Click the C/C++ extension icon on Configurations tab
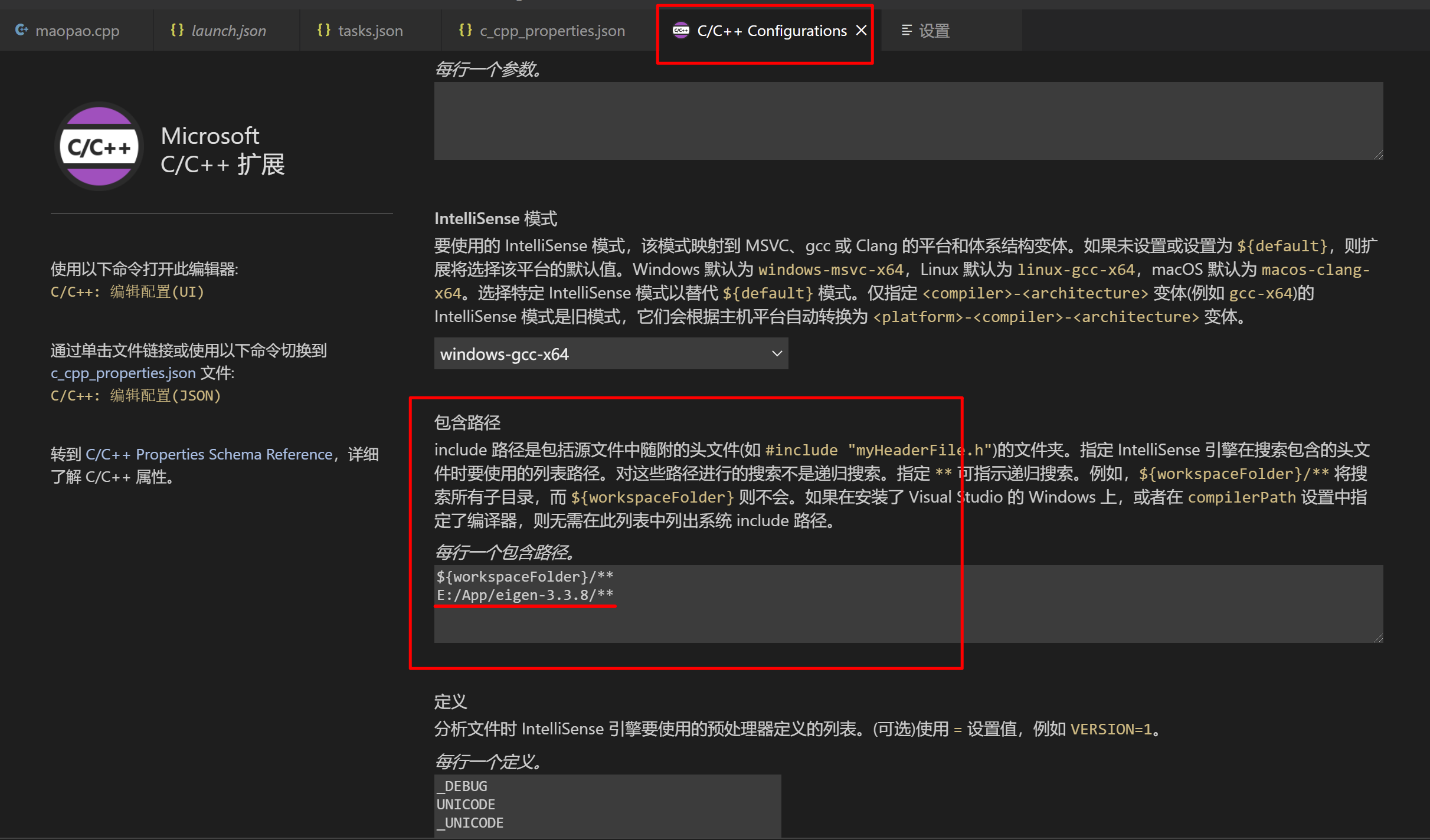1430x840 pixels. (x=680, y=29)
